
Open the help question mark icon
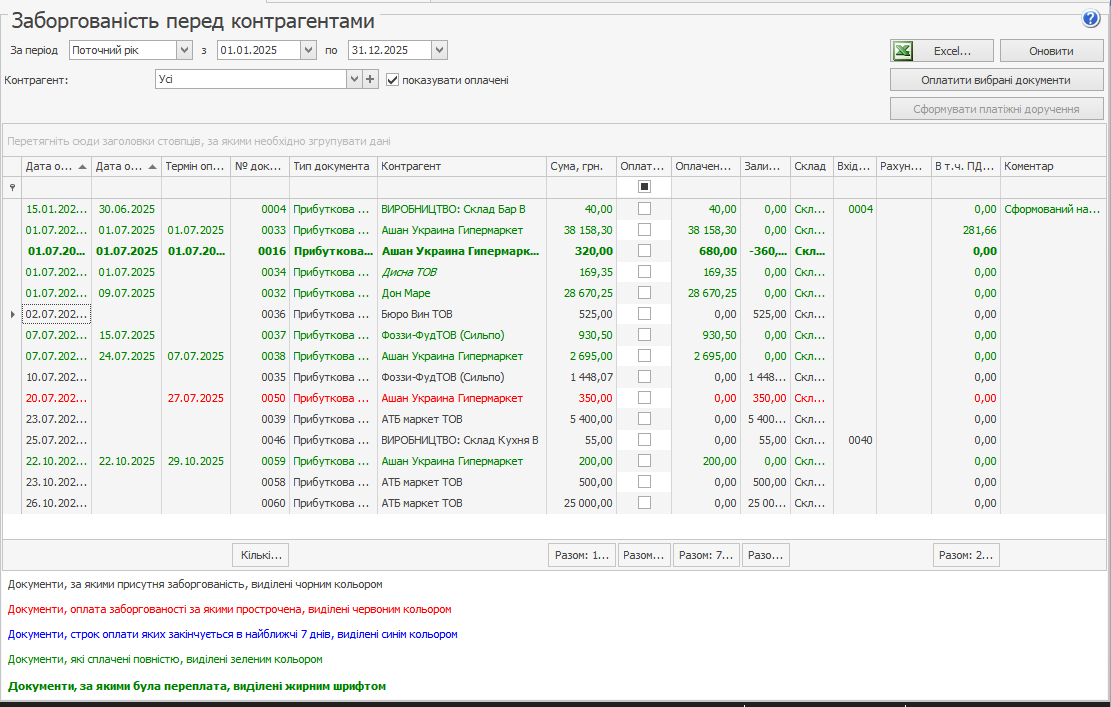[x=1090, y=19]
